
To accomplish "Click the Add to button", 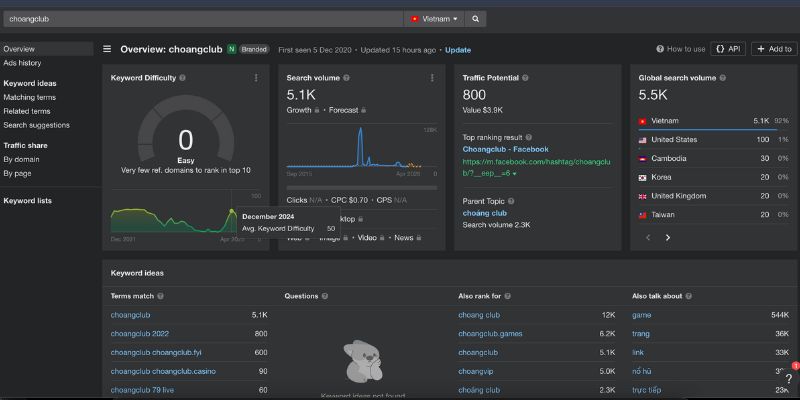I will pyautogui.click(x=774, y=49).
